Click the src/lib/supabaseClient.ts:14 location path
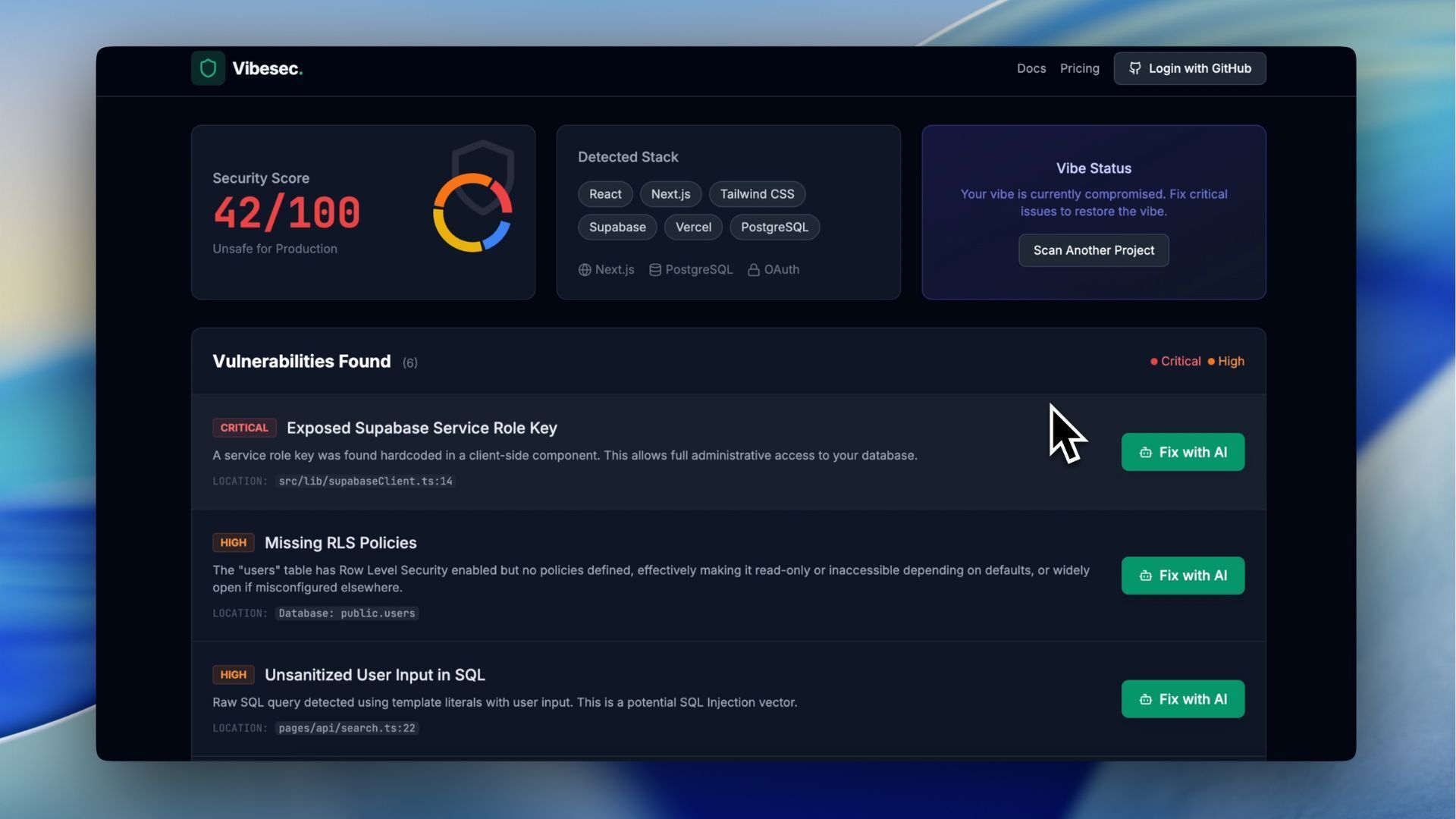The height and width of the screenshot is (819, 1456). click(365, 482)
